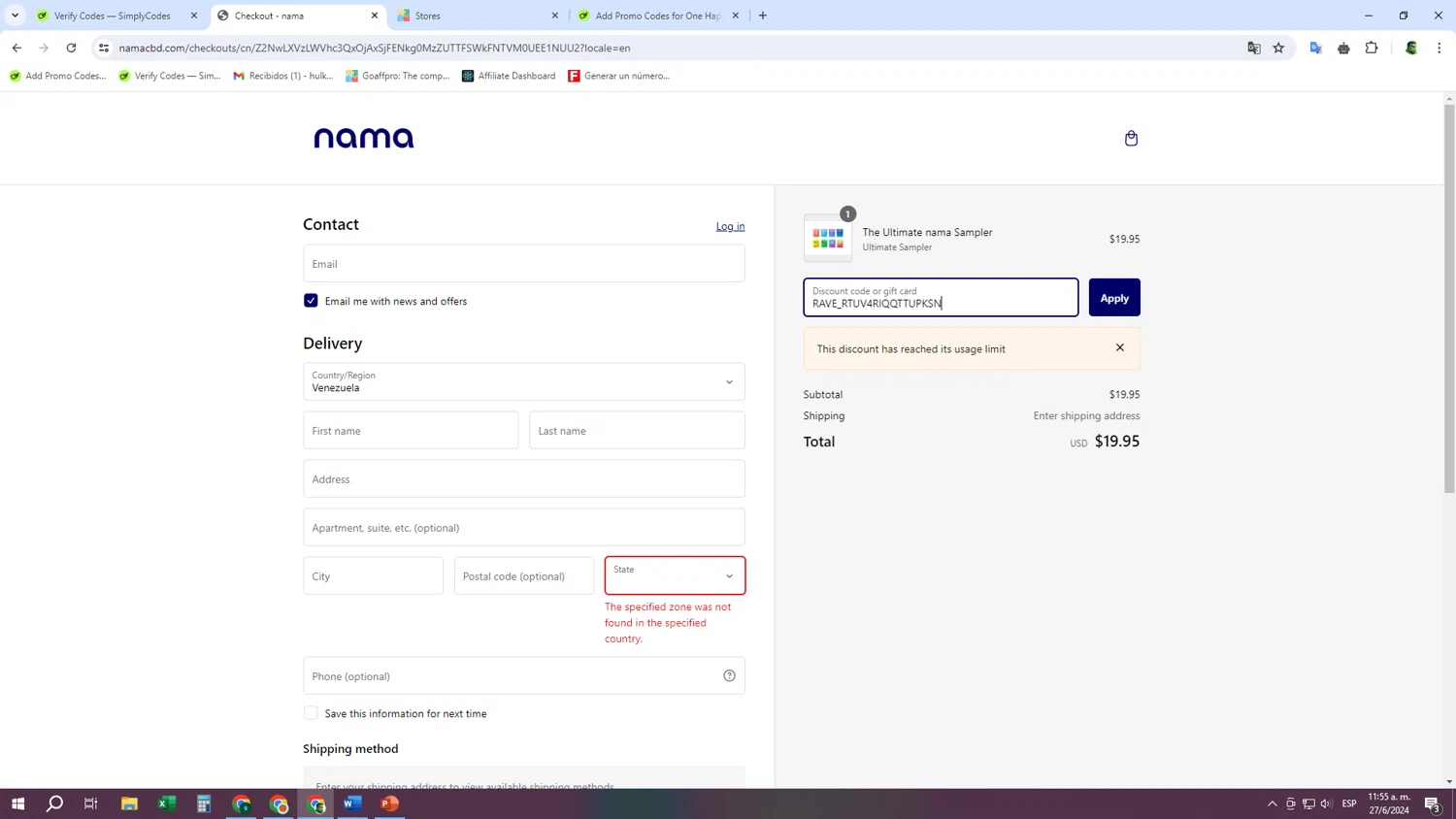Close the Stores tab
1456x819 pixels.
coord(555,16)
